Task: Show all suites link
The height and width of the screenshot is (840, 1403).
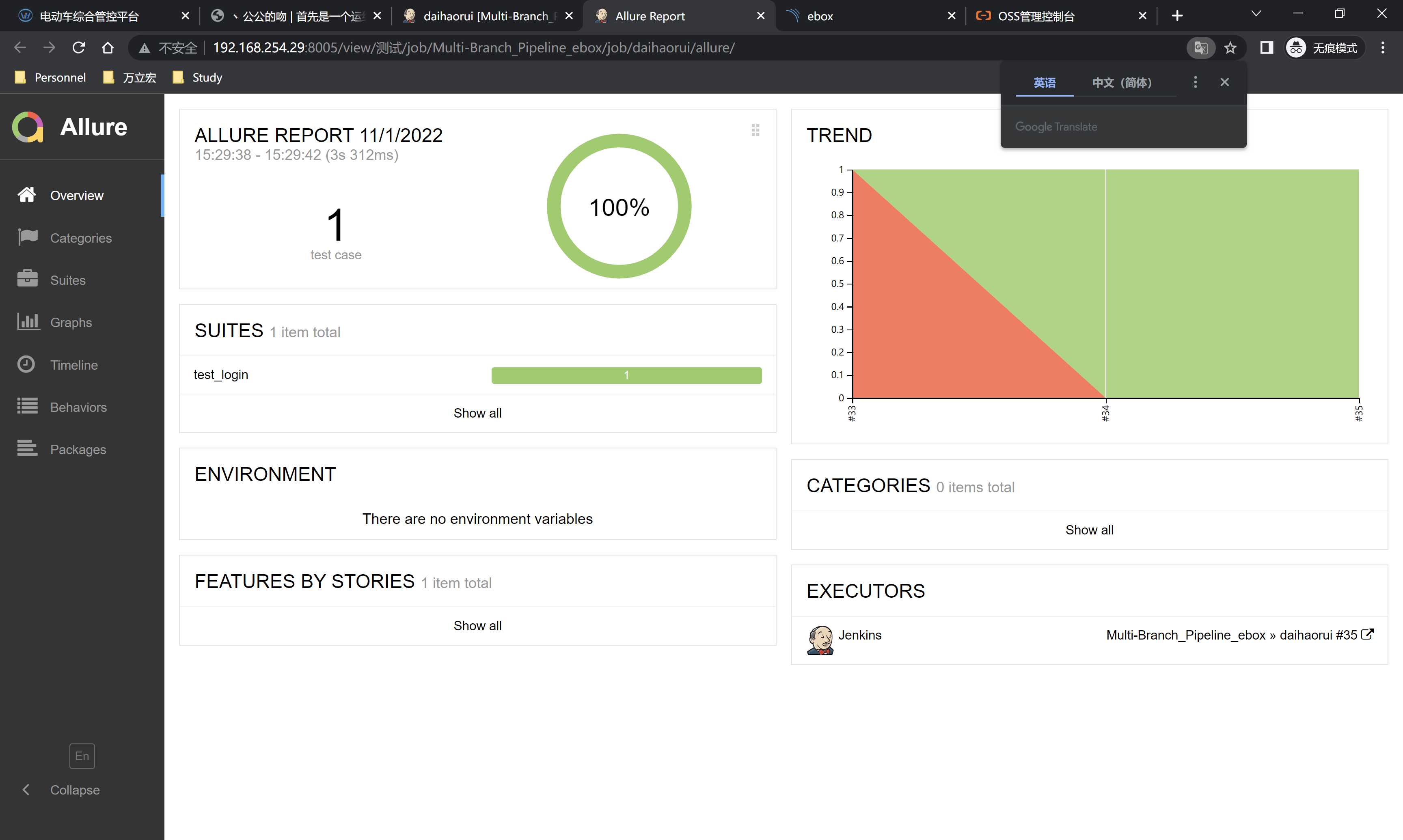Action: pyautogui.click(x=477, y=413)
